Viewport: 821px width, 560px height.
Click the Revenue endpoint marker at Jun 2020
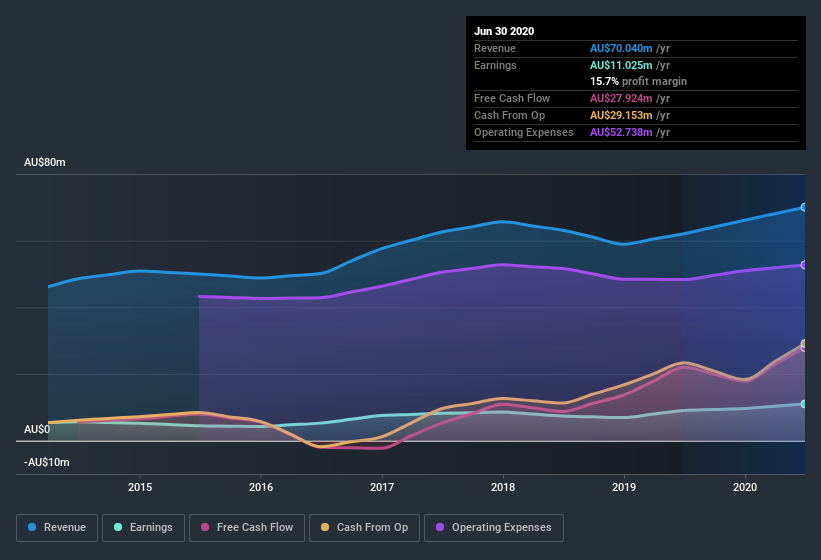tap(804, 207)
